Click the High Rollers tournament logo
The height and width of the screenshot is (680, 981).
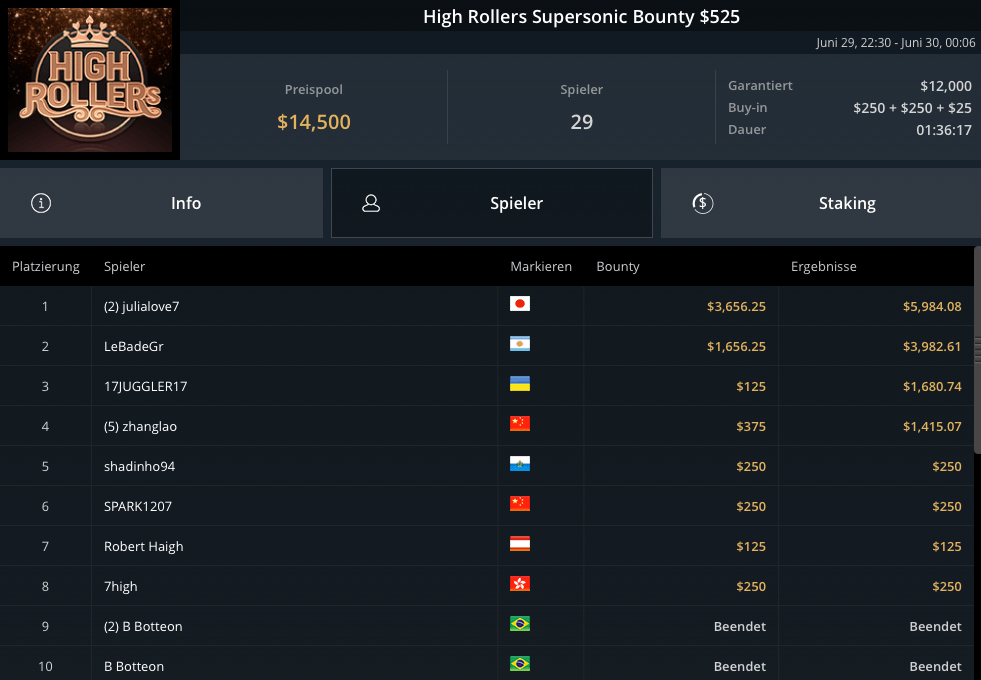click(x=90, y=81)
